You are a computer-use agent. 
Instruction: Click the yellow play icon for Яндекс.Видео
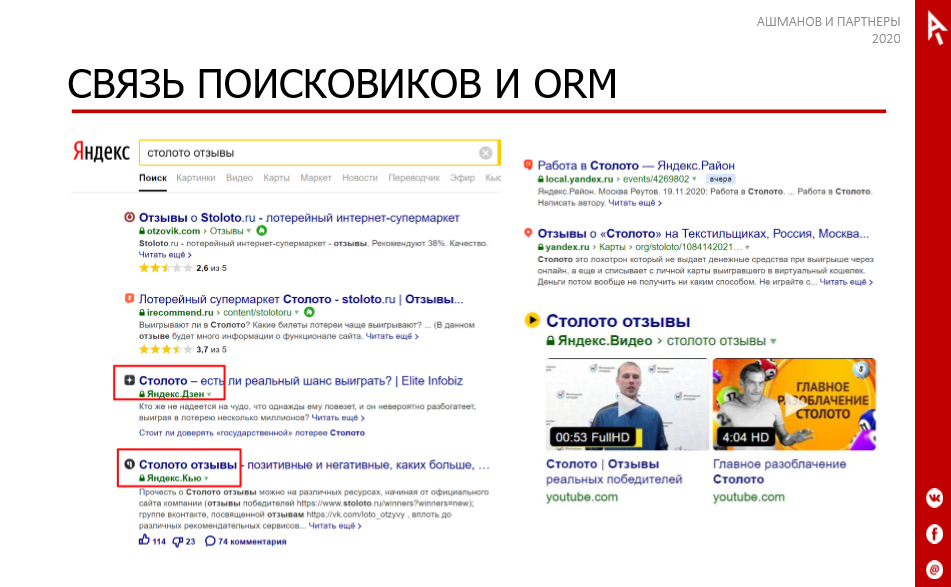(532, 320)
